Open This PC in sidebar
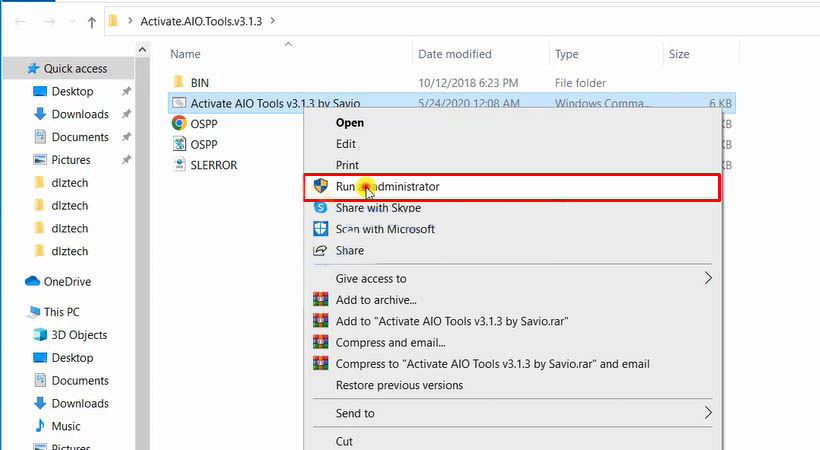Image resolution: width=820 pixels, height=450 pixels. (x=61, y=312)
